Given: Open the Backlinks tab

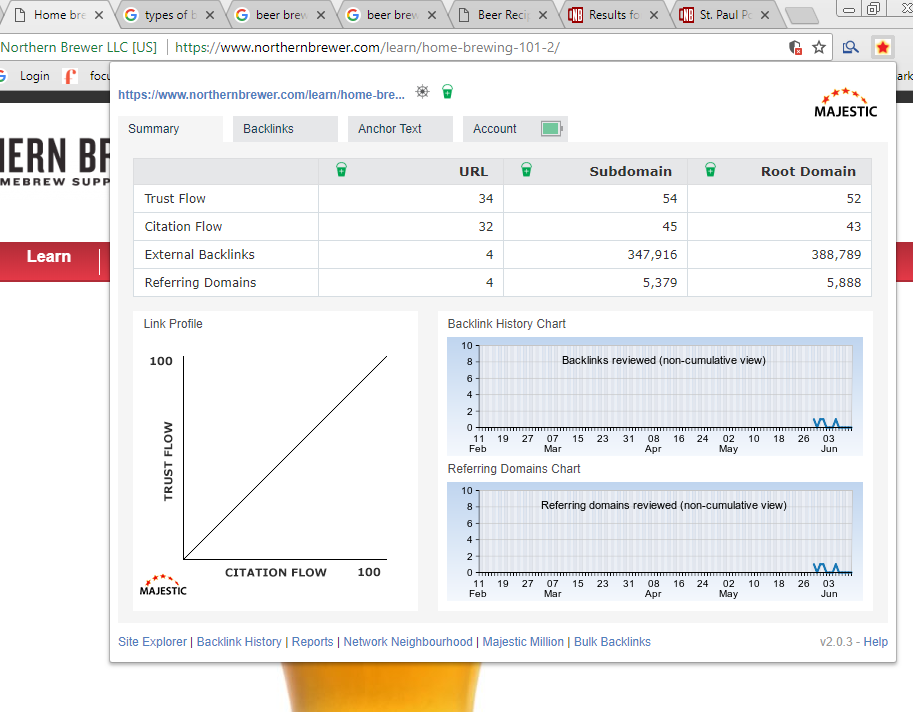Looking at the screenshot, I should coord(285,129).
